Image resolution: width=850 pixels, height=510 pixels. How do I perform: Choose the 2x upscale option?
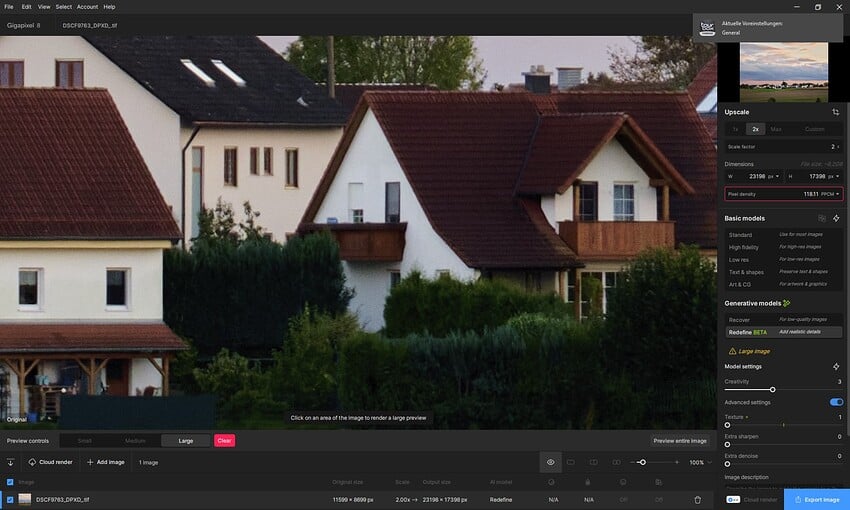click(x=755, y=129)
